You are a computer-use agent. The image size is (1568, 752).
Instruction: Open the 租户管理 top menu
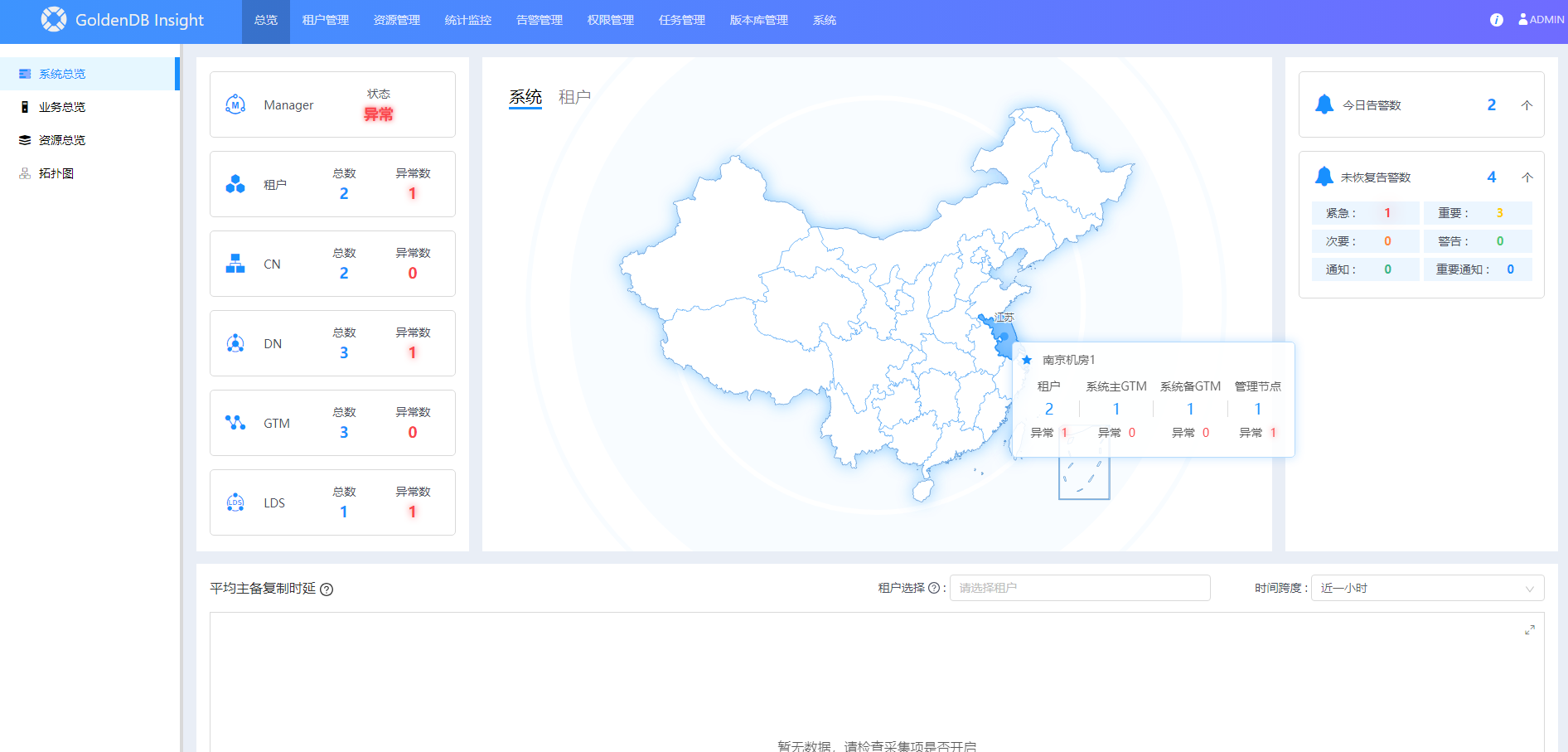(x=326, y=21)
